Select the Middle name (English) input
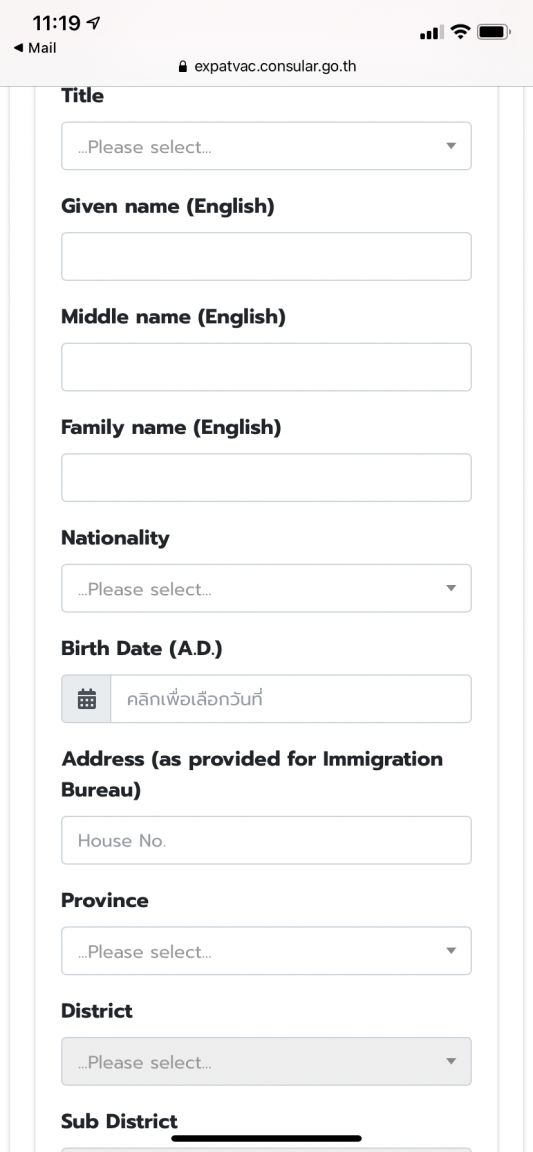This screenshot has width=533, height=1152. click(x=266, y=367)
